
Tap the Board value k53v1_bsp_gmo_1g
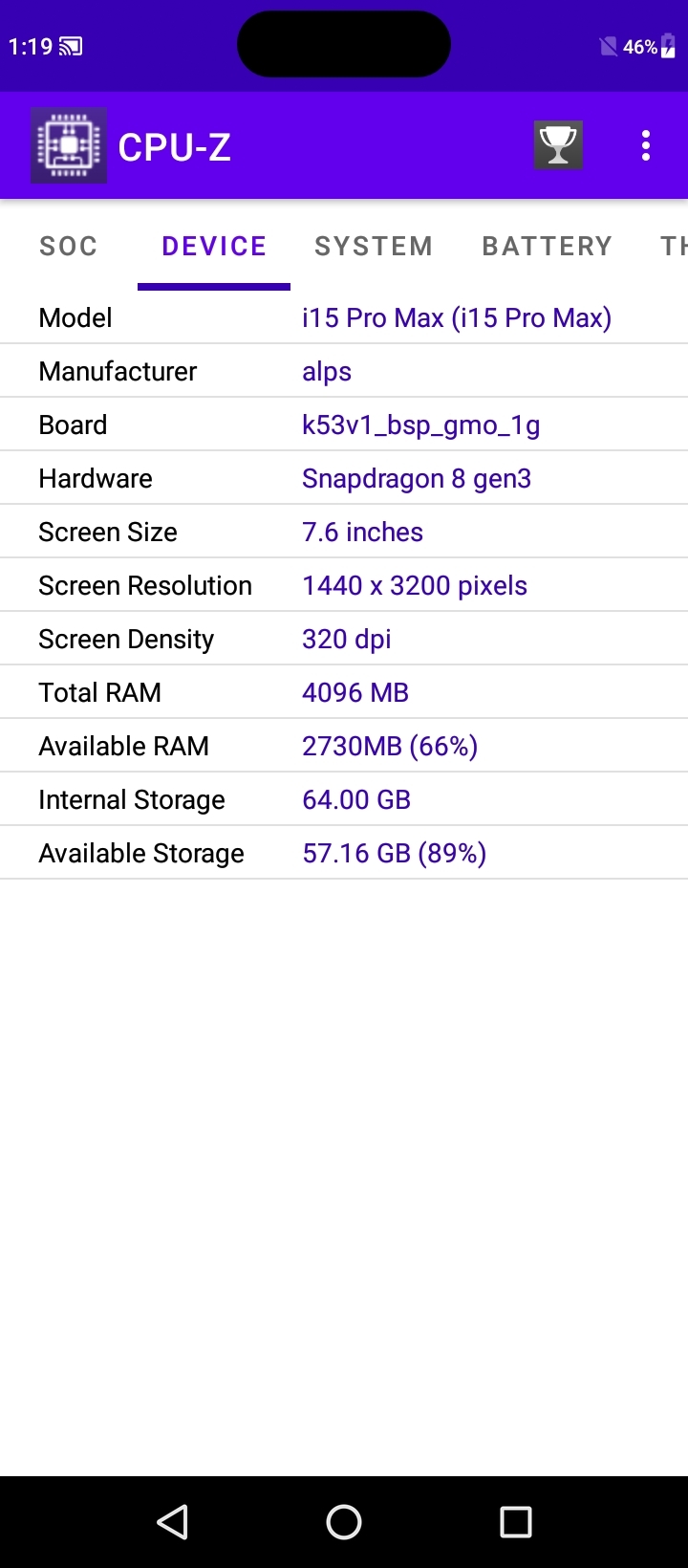point(421,425)
